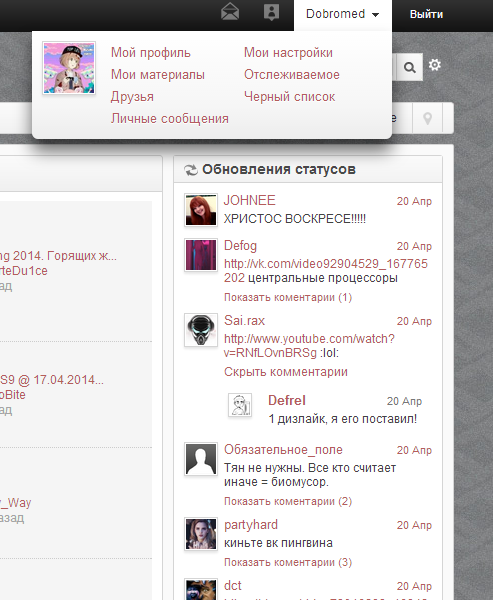Screen dimensions: 493x600
Task: Click Скрыть комментарии under Sai.rax's status
Action: click(286, 372)
